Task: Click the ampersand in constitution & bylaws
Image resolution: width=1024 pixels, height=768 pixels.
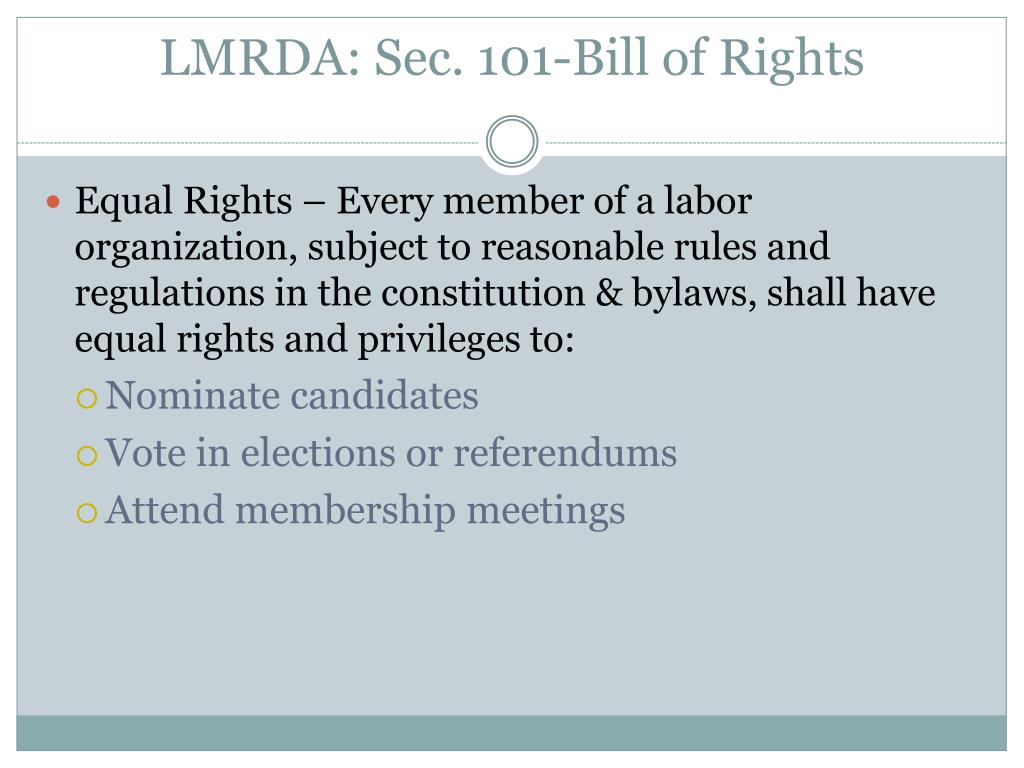Action: tap(609, 293)
